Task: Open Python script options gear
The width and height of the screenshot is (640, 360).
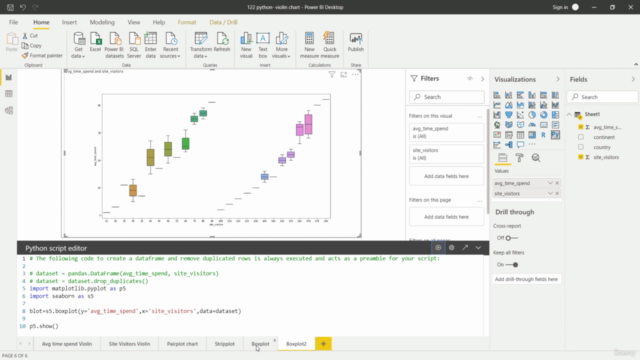Action: point(451,248)
